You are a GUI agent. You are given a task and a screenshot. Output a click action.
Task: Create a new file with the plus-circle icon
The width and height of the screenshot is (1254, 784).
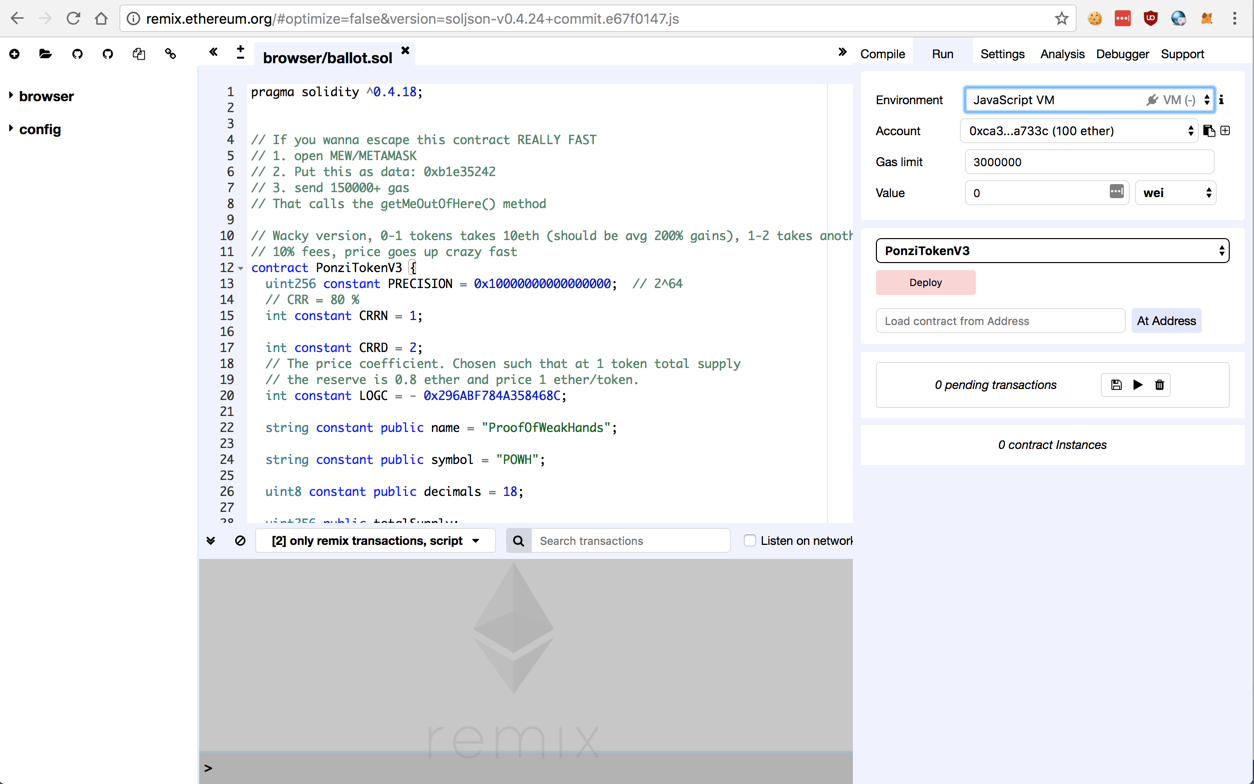coord(14,54)
